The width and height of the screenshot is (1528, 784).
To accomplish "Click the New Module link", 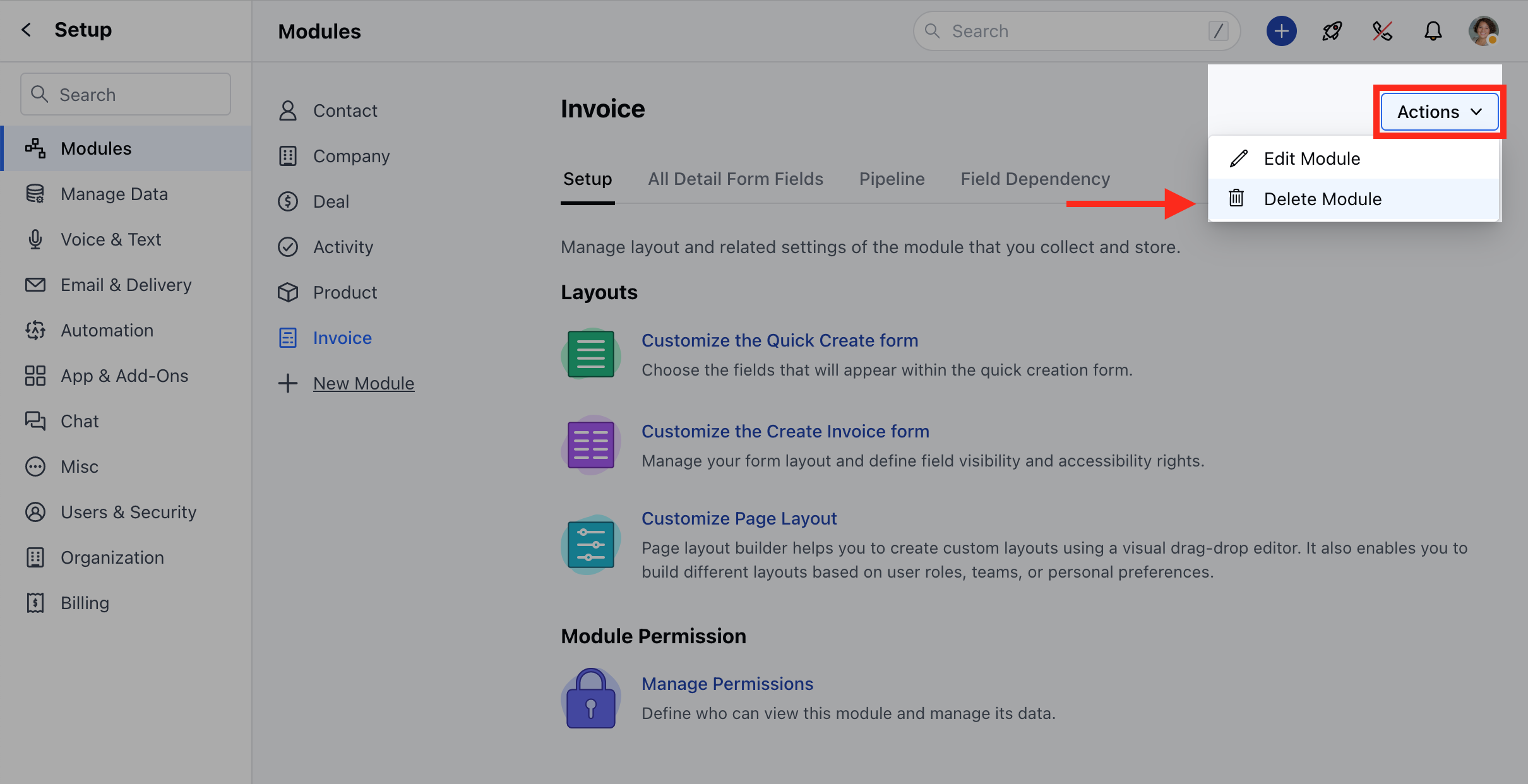I will point(363,383).
